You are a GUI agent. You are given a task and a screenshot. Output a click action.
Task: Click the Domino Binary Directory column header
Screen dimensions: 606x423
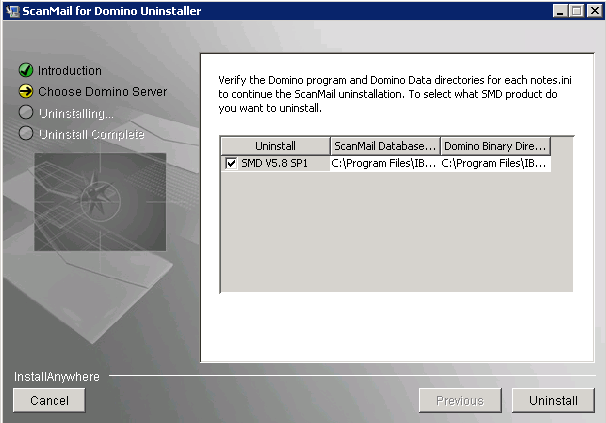point(494,146)
